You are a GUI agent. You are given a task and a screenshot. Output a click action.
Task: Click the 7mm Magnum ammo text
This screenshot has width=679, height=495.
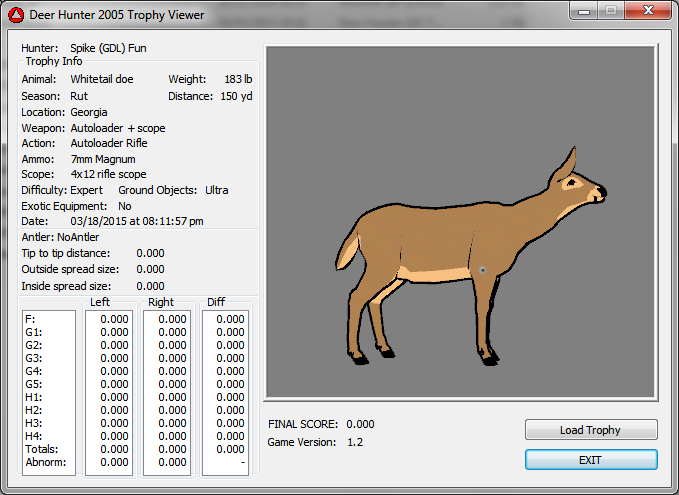[102, 159]
